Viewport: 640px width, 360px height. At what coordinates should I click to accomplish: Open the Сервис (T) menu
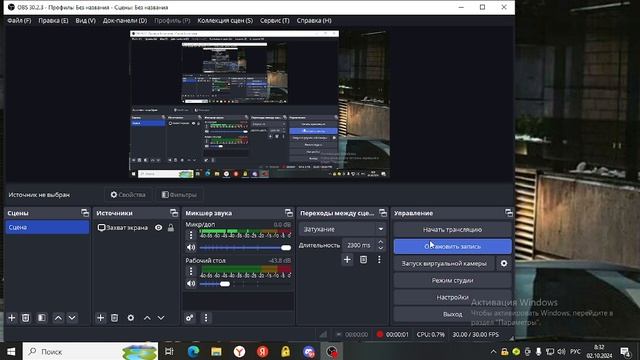(x=274, y=20)
